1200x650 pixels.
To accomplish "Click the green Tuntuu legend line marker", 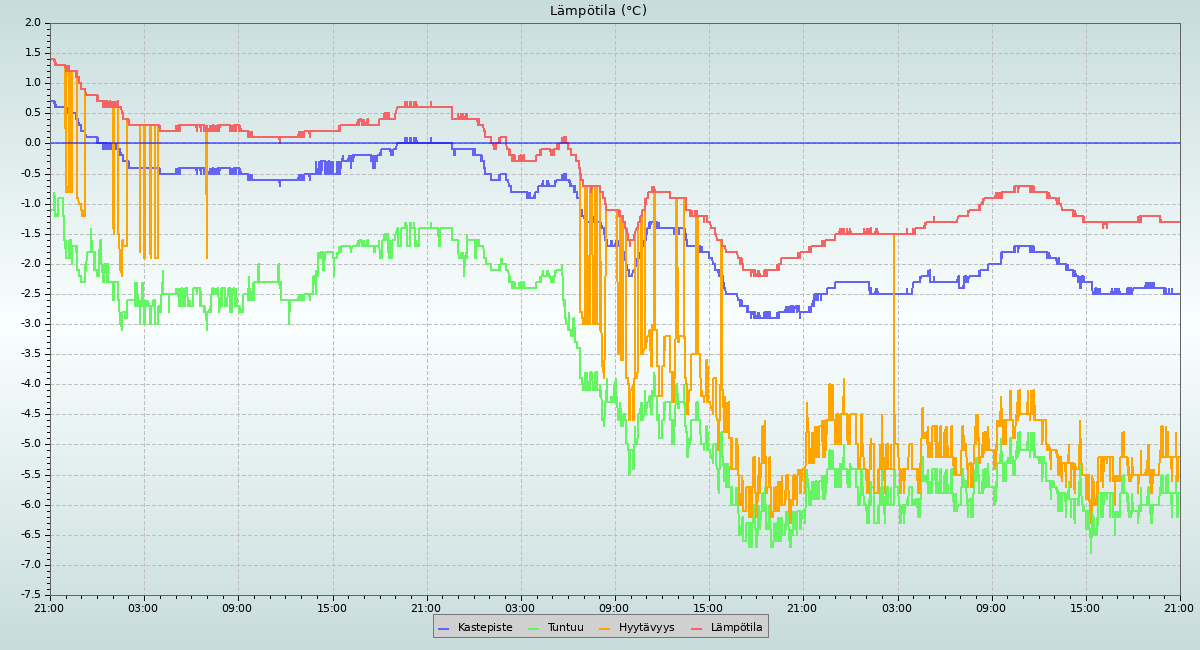I will (533, 628).
